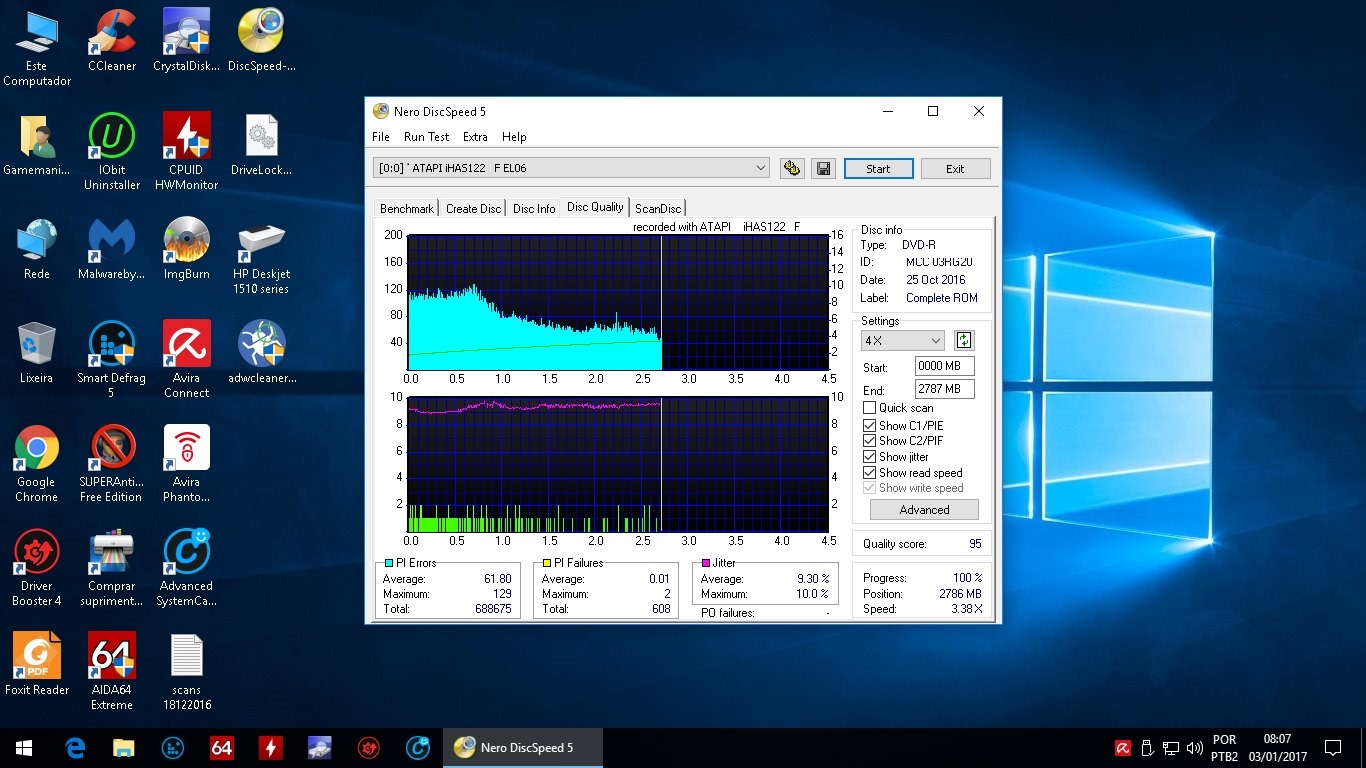Open IObit Uninstaller desktop icon

(x=112, y=152)
